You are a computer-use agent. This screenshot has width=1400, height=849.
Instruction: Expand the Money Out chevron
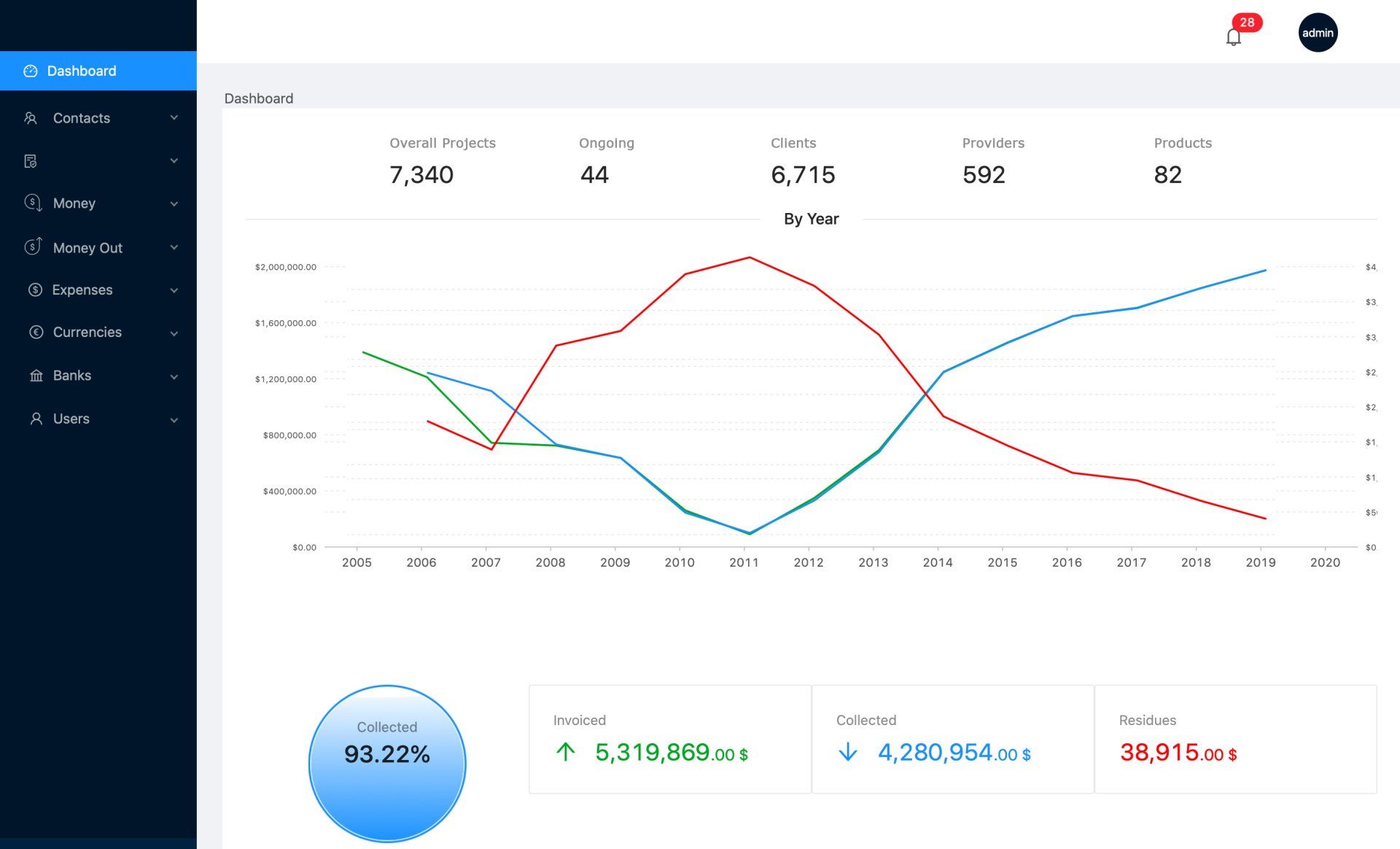pos(174,247)
